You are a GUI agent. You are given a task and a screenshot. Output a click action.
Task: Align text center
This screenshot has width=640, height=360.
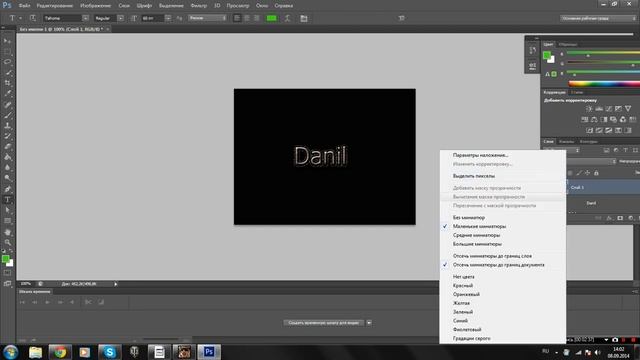(247, 18)
